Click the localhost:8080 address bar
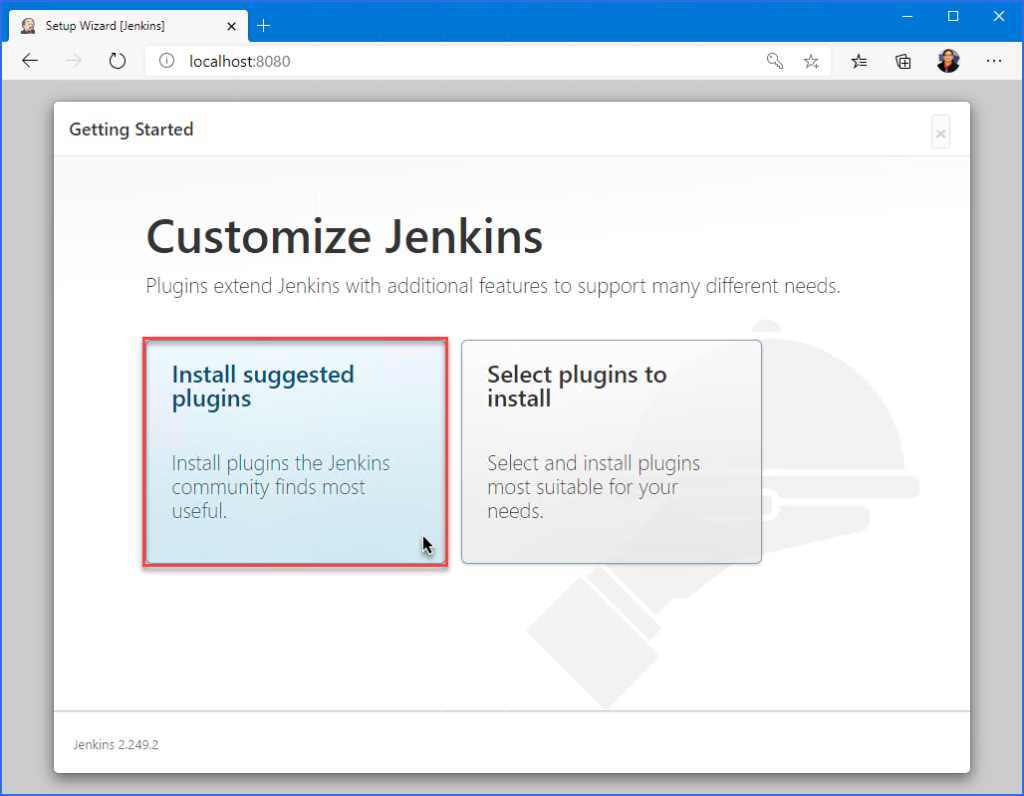Image resolution: width=1024 pixels, height=796 pixels. coord(450,61)
